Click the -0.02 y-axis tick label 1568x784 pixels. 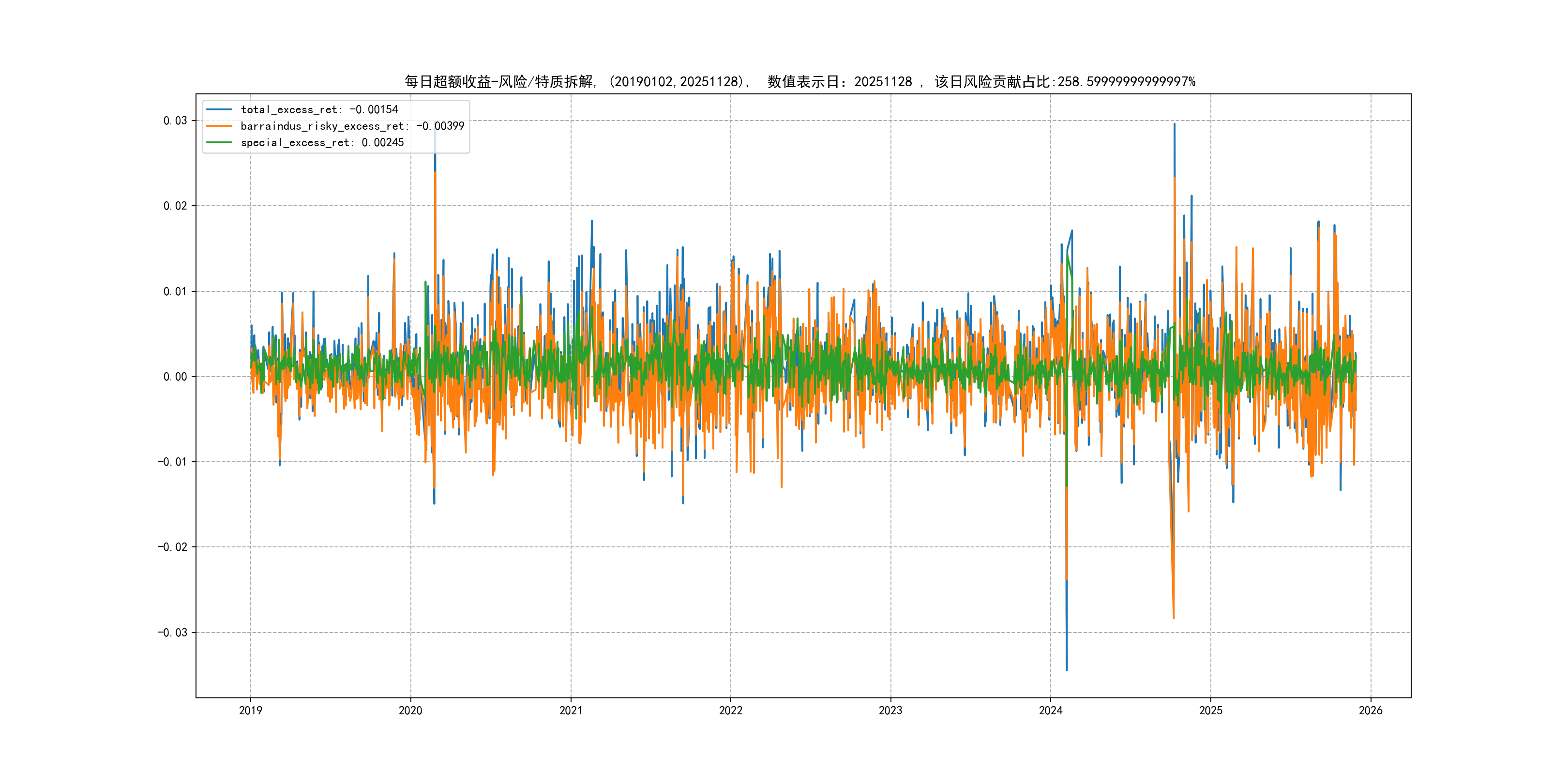click(172, 547)
